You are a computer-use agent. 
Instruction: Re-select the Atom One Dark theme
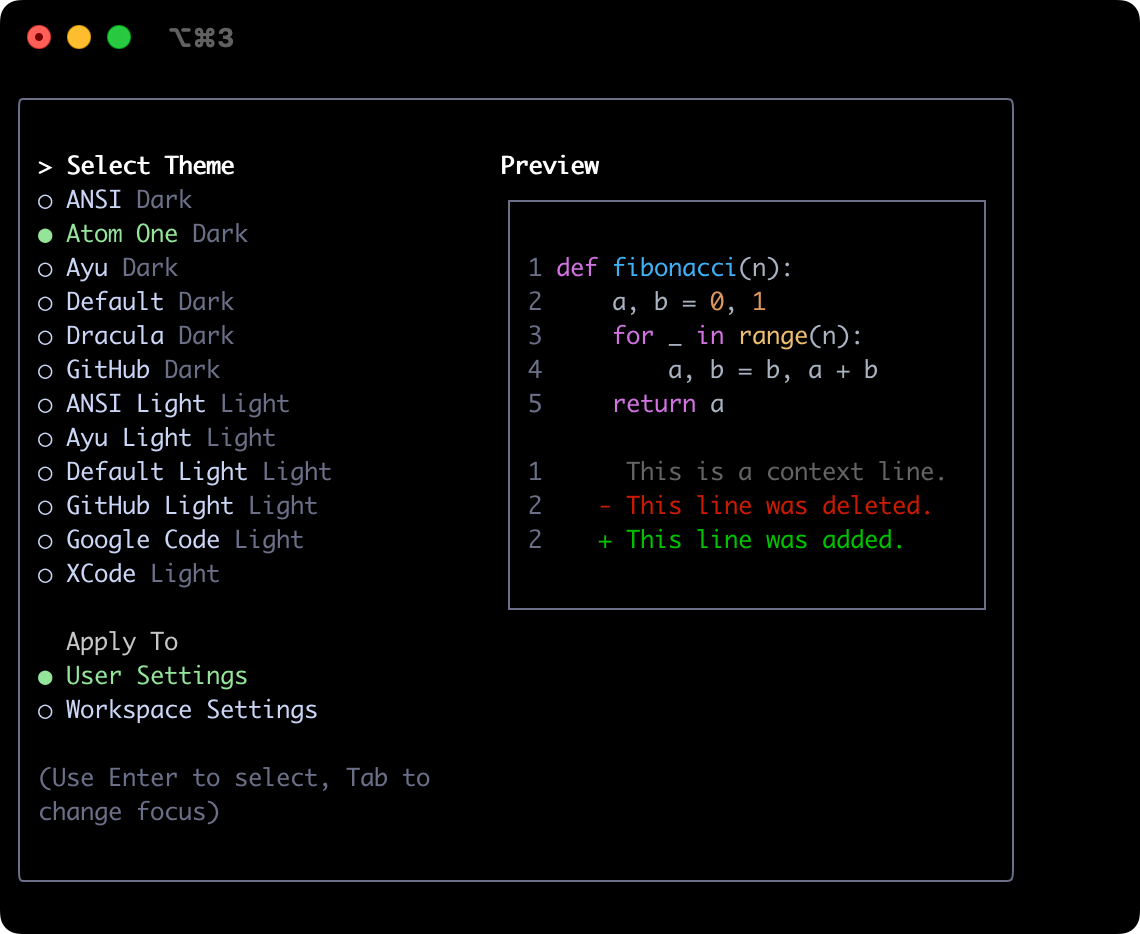point(120,233)
